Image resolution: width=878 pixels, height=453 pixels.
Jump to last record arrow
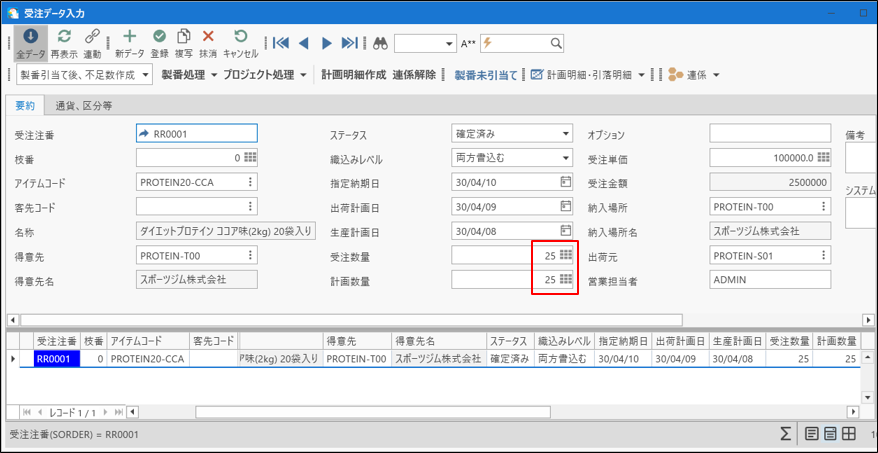pos(349,43)
